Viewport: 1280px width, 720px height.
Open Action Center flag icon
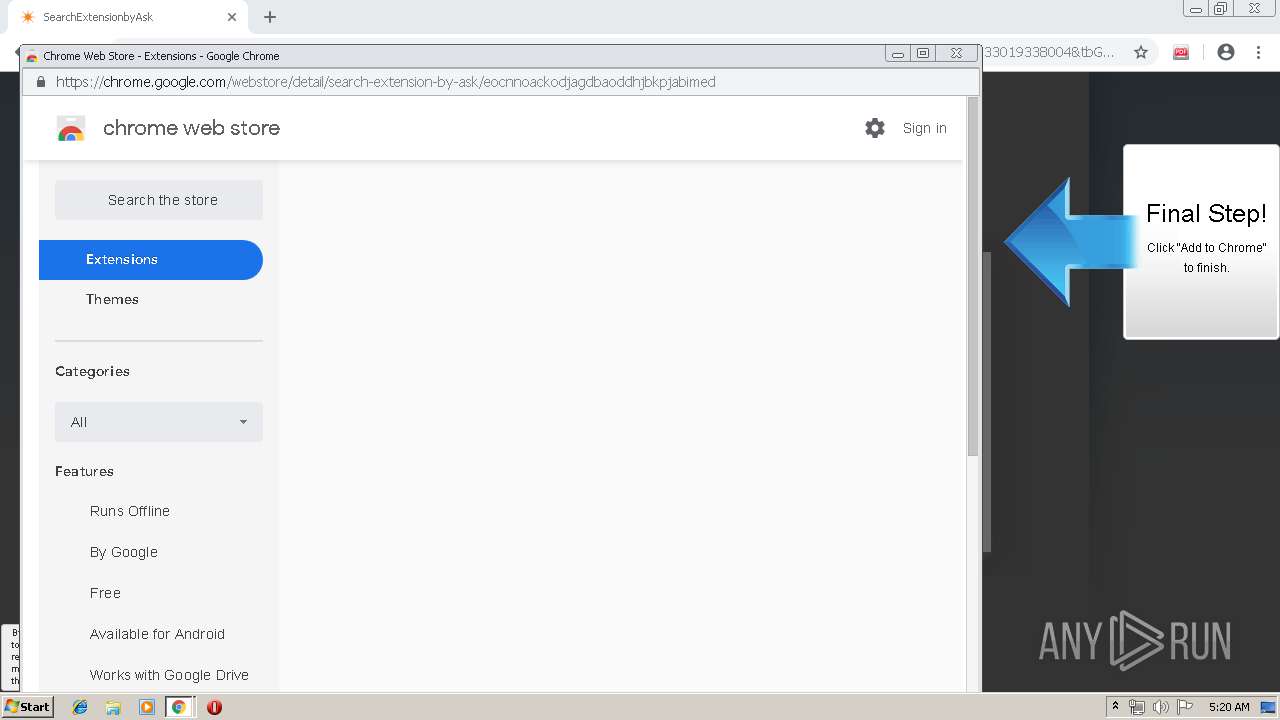coord(1185,707)
